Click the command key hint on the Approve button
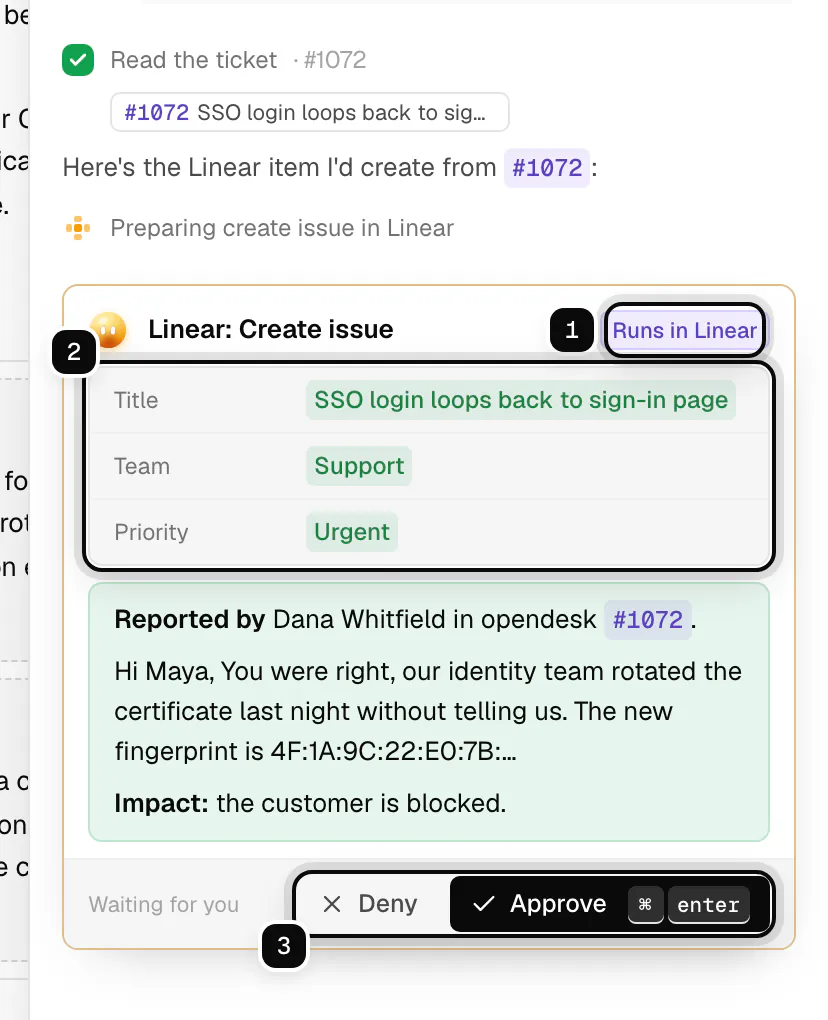Screen dimensions: 828x1020 pyautogui.click(x=645, y=904)
